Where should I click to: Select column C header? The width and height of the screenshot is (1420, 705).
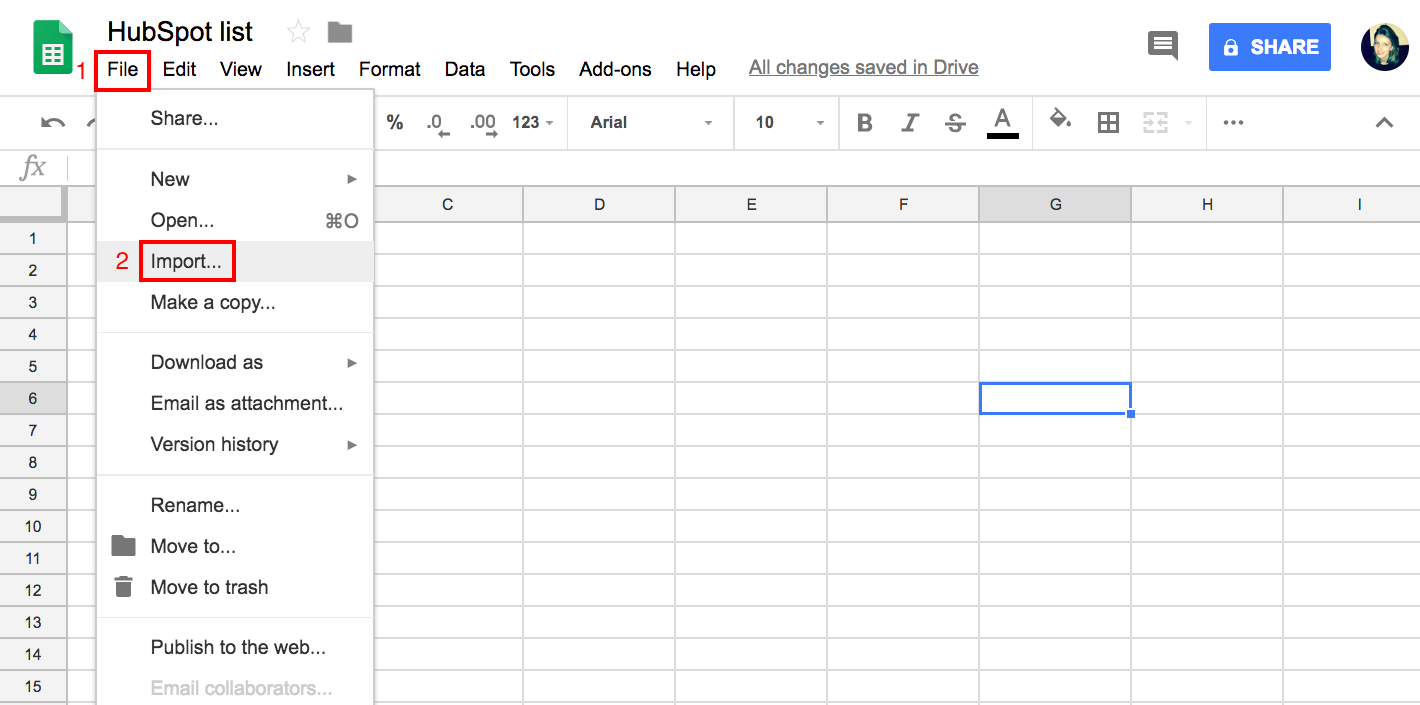[447, 204]
